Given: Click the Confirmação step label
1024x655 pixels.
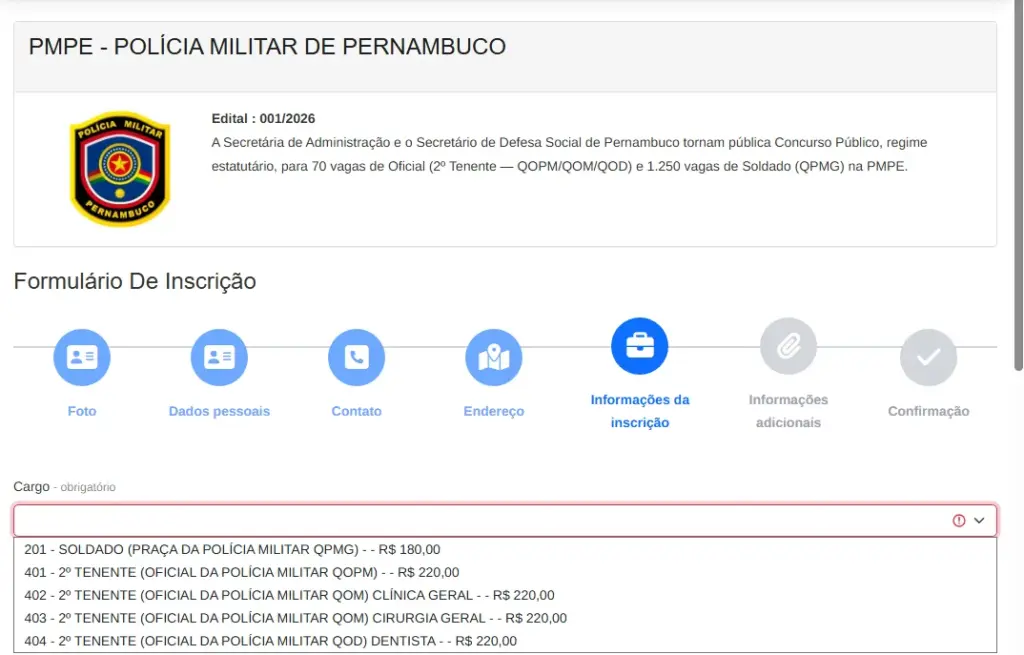Looking at the screenshot, I should (x=928, y=411).
